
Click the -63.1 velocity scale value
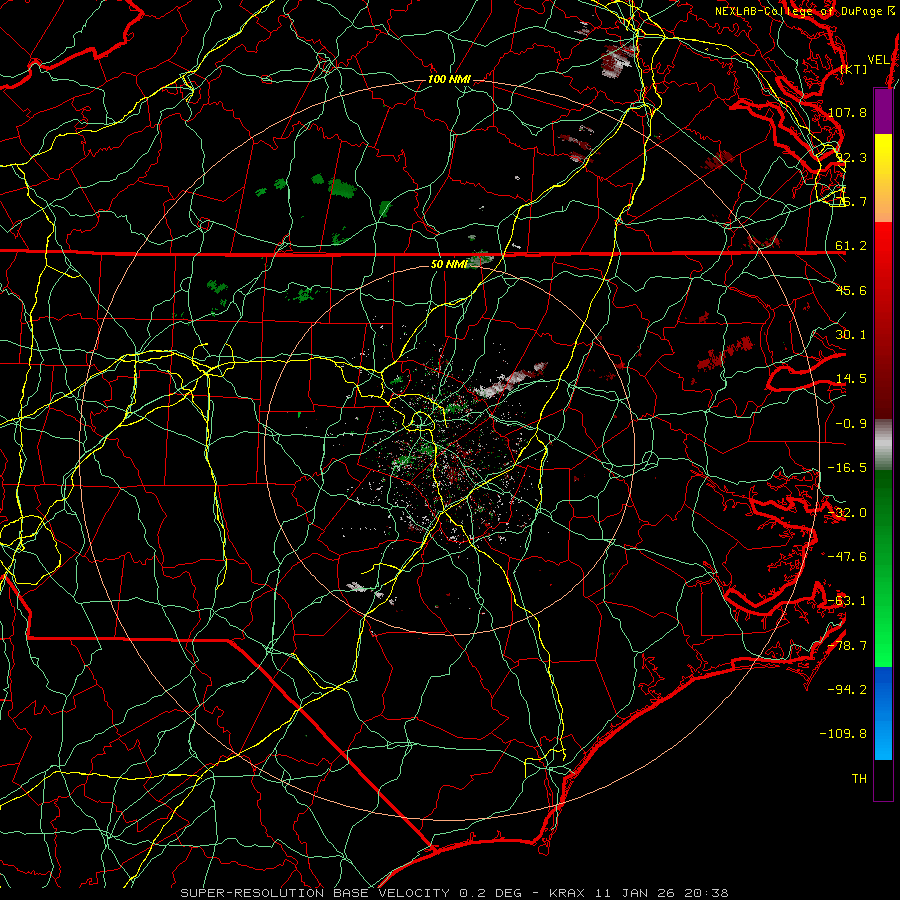847,601
